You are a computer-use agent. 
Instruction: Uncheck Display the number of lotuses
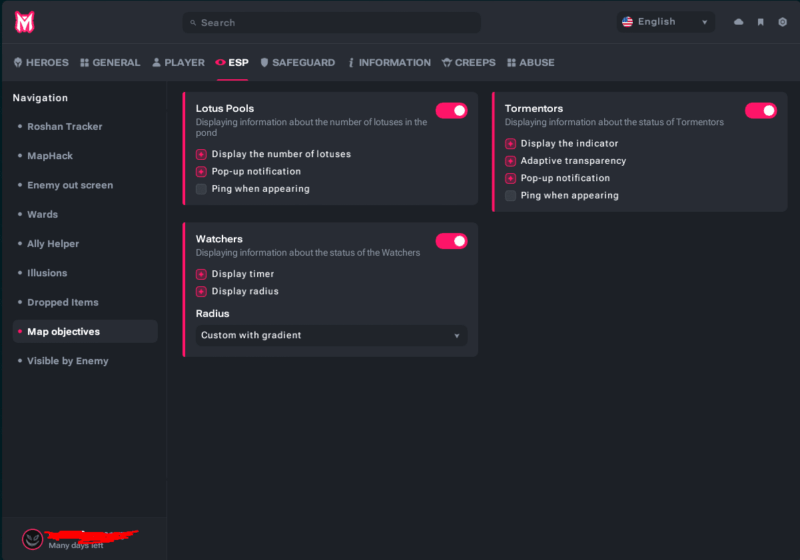coord(201,154)
